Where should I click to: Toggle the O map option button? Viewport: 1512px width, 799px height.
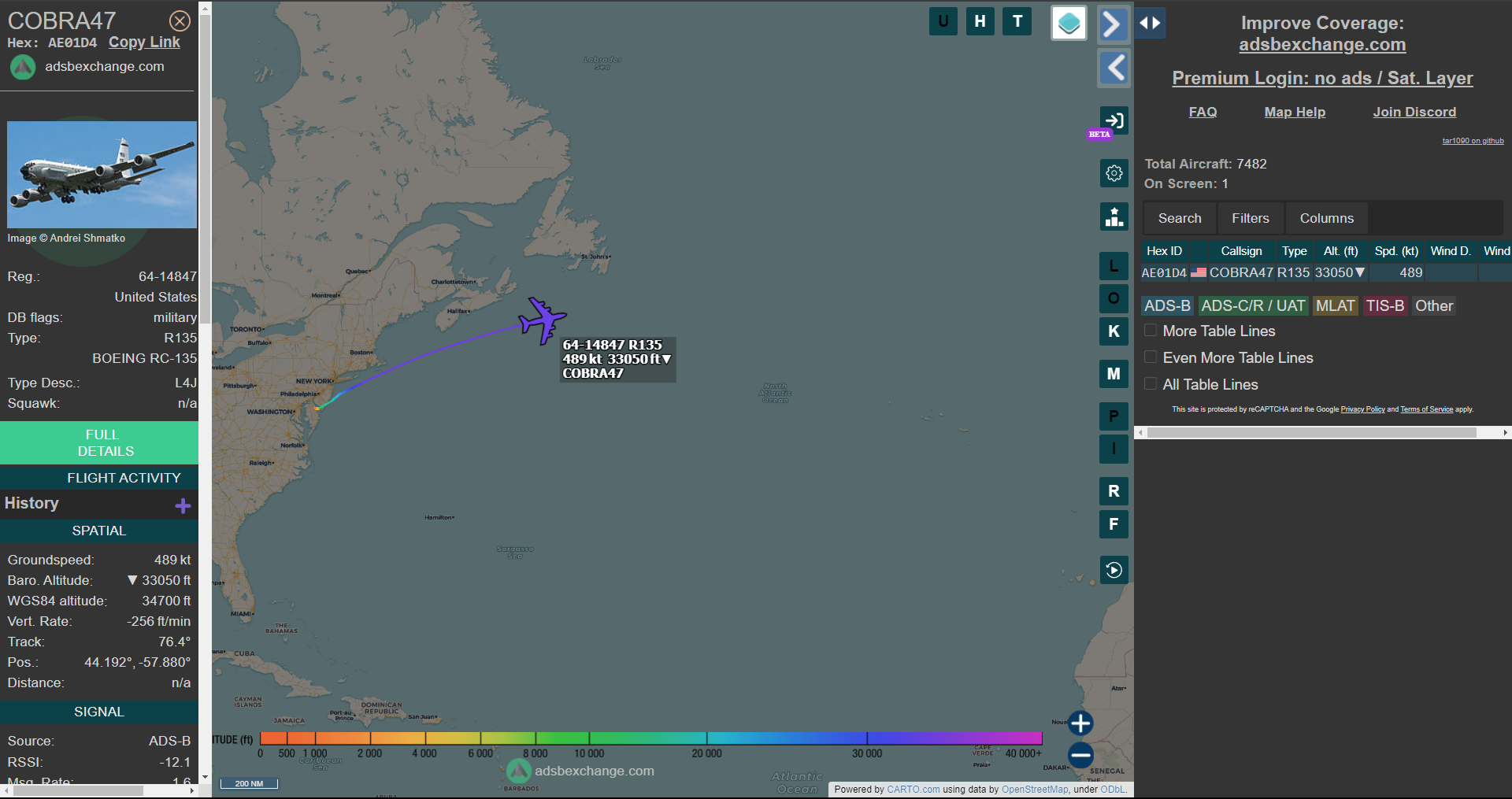[1114, 298]
